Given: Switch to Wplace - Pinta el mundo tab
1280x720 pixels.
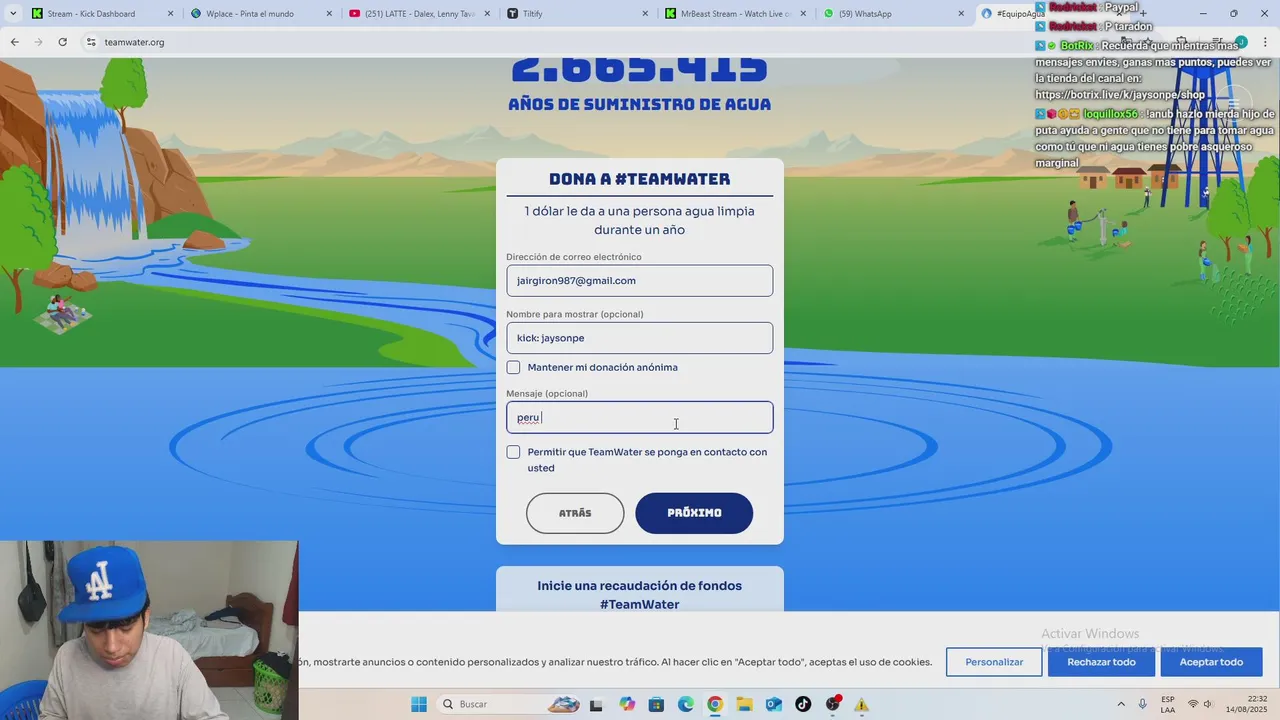Looking at the screenshot, I should 262,14.
